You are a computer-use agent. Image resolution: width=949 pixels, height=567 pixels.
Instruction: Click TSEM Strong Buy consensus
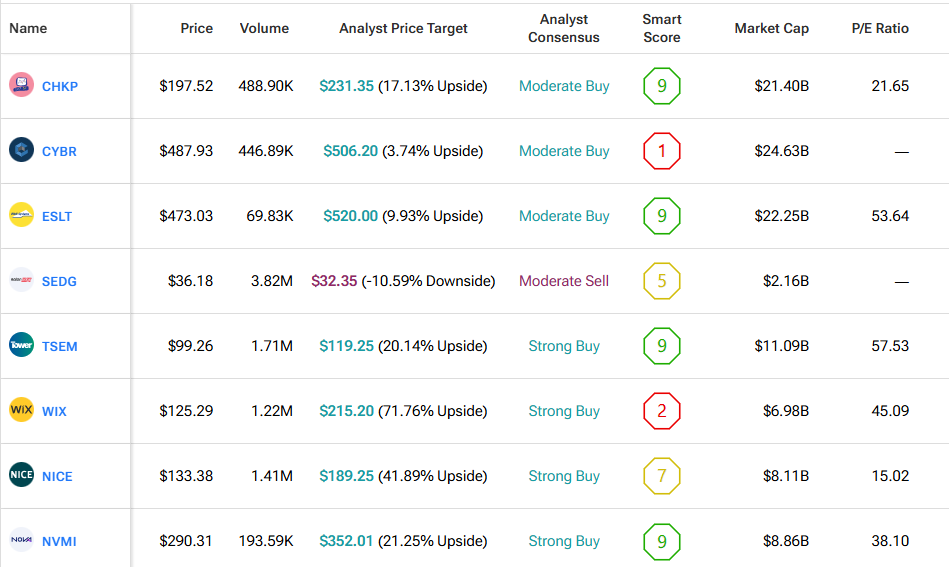(564, 346)
